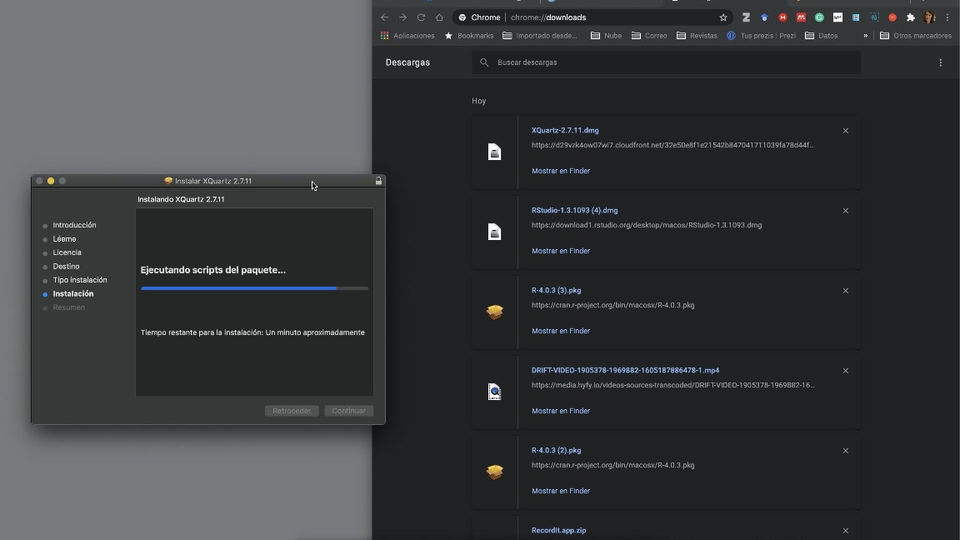Open the DRIFT-VIDEO mp4 link

pyautogui.click(x=625, y=370)
